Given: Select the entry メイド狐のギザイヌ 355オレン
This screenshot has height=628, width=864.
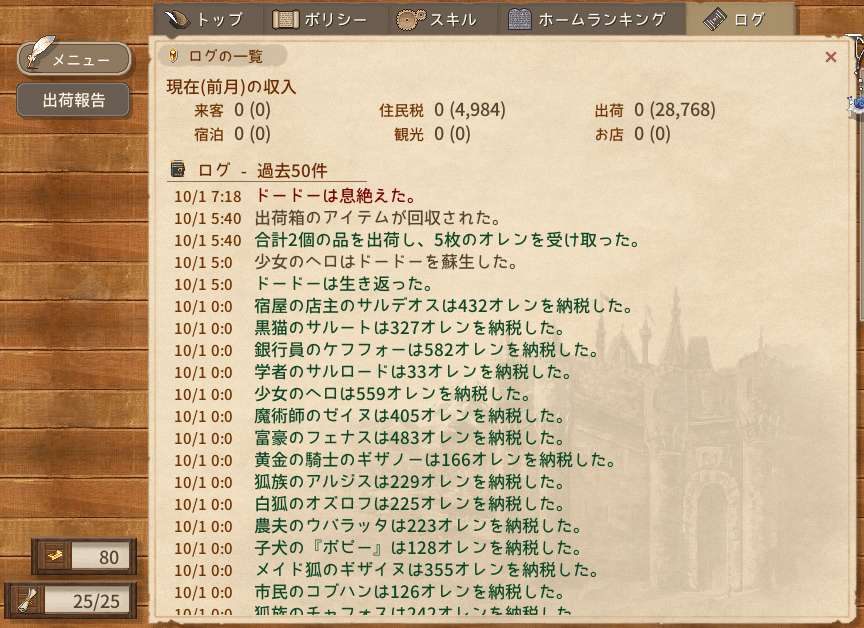Looking at the screenshot, I should click(426, 570).
